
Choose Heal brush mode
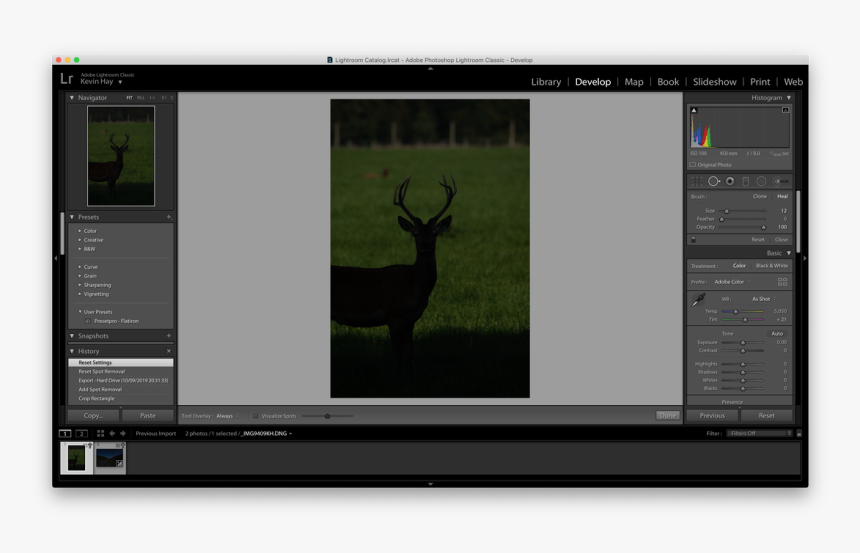783,196
